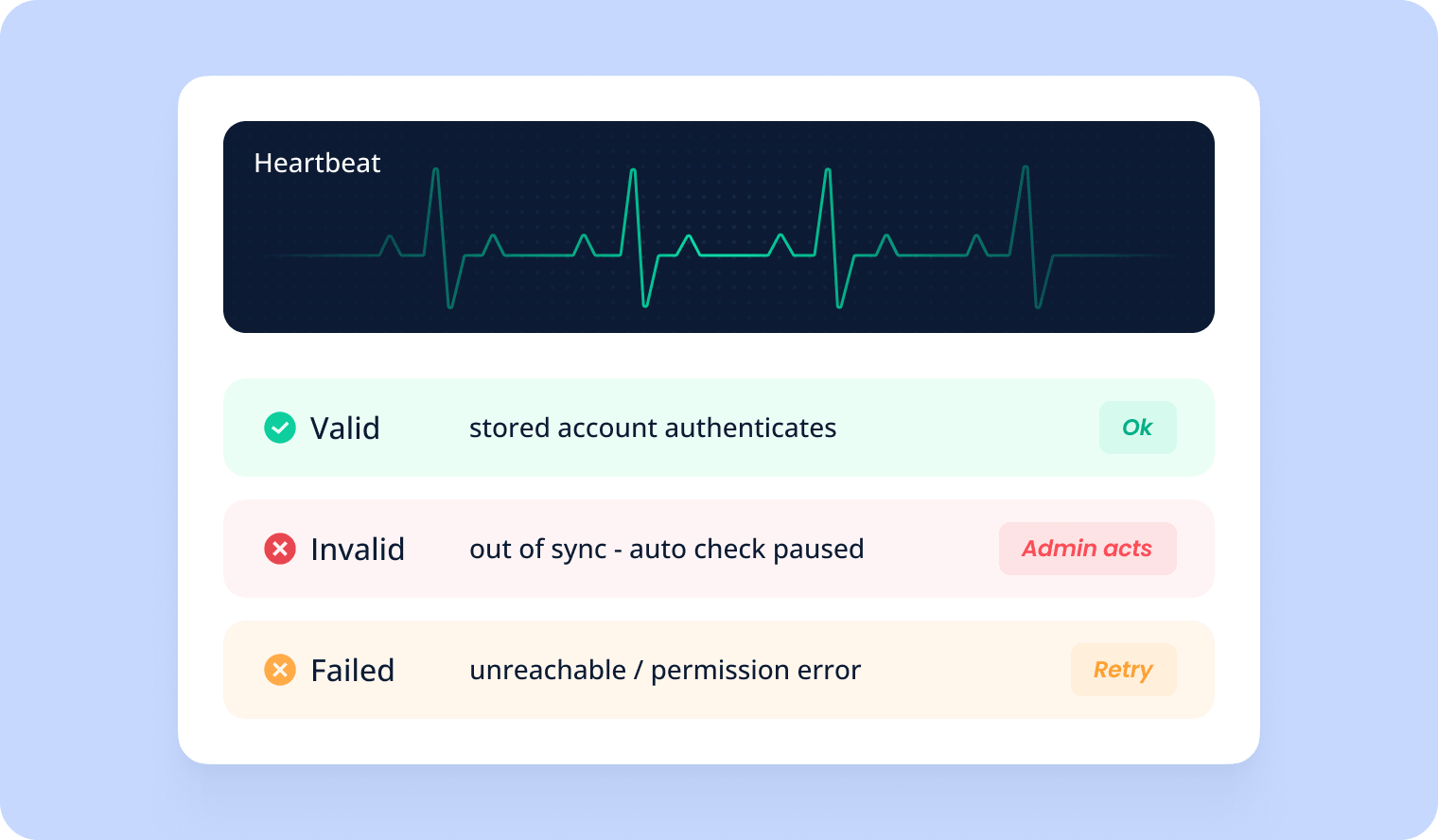1438x840 pixels.
Task: Click the first heartbeat spike peak
Action: tap(435, 170)
